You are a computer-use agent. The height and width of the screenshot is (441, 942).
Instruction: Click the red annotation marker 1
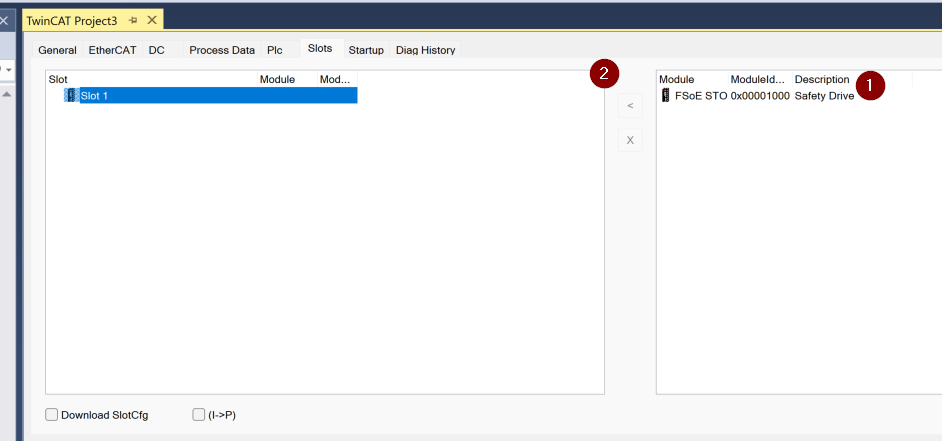[870, 86]
